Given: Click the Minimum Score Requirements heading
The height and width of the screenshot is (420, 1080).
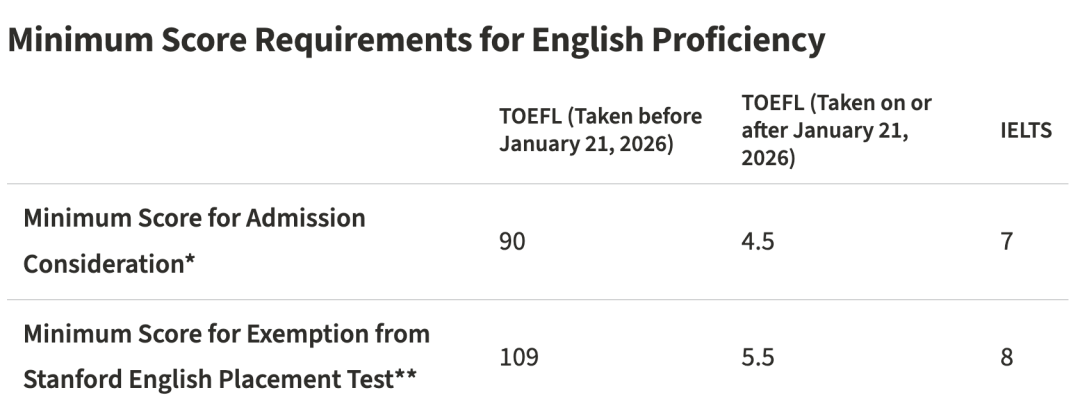Looking at the screenshot, I should (417, 40).
